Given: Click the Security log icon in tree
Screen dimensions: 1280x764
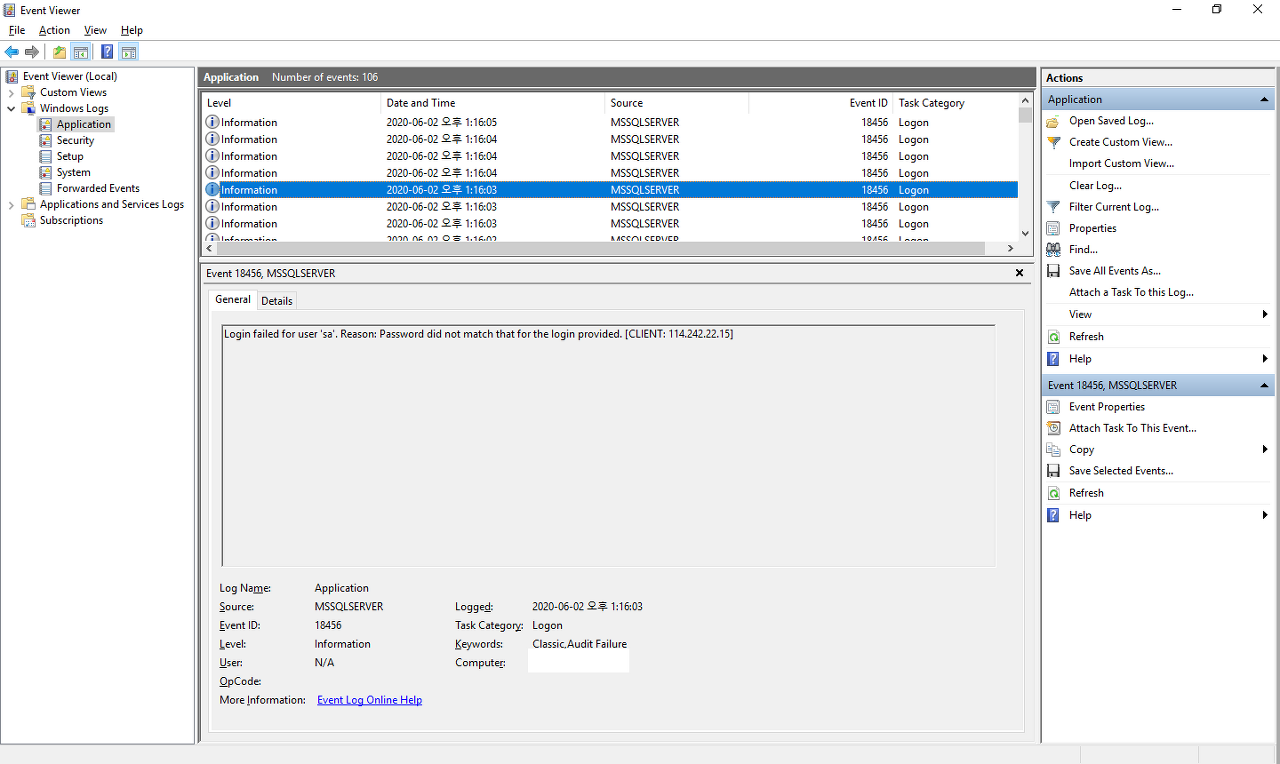Looking at the screenshot, I should coord(46,141).
